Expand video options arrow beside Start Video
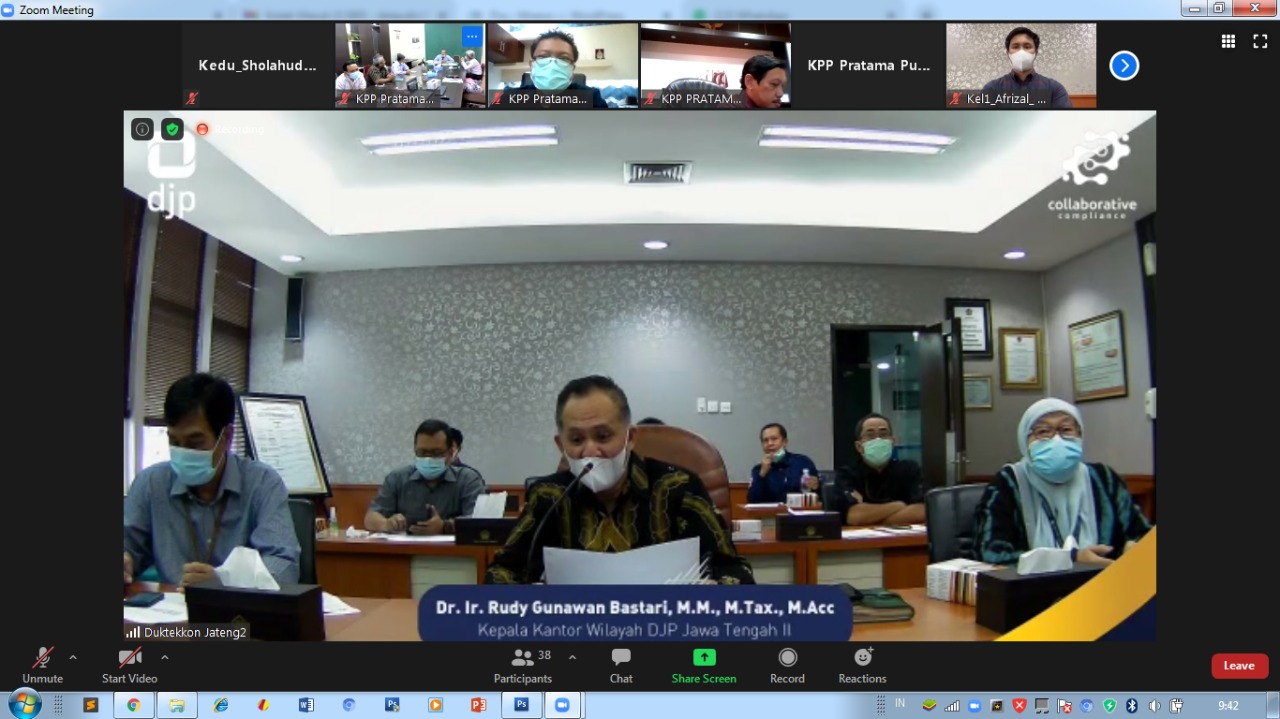 tap(165, 657)
